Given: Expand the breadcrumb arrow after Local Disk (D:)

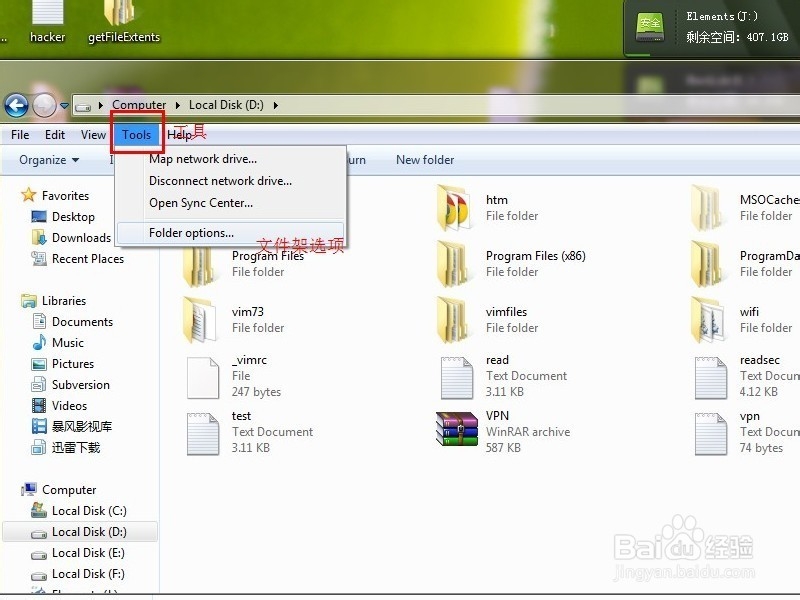Looking at the screenshot, I should coord(276,105).
